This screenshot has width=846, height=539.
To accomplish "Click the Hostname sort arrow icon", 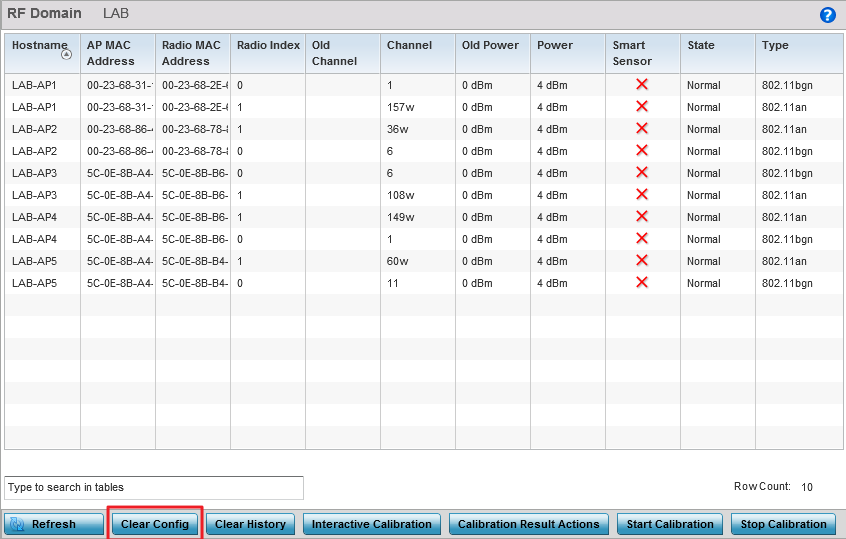I will pos(66,55).
